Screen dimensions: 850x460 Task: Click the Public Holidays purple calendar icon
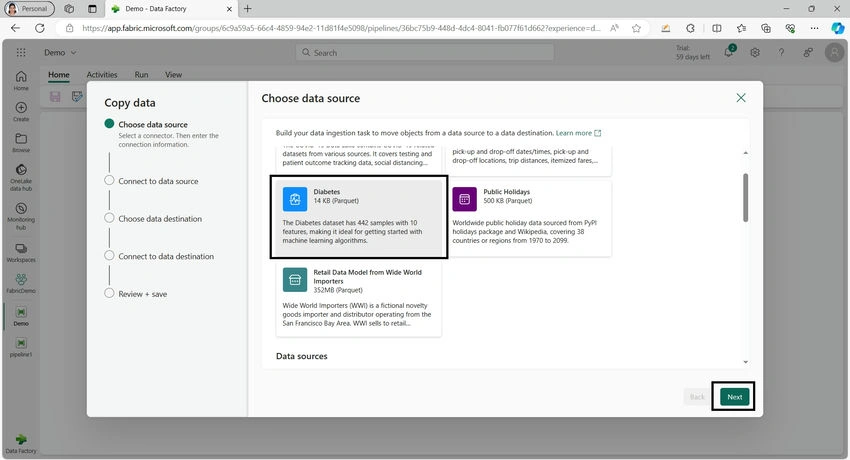pyautogui.click(x=465, y=199)
